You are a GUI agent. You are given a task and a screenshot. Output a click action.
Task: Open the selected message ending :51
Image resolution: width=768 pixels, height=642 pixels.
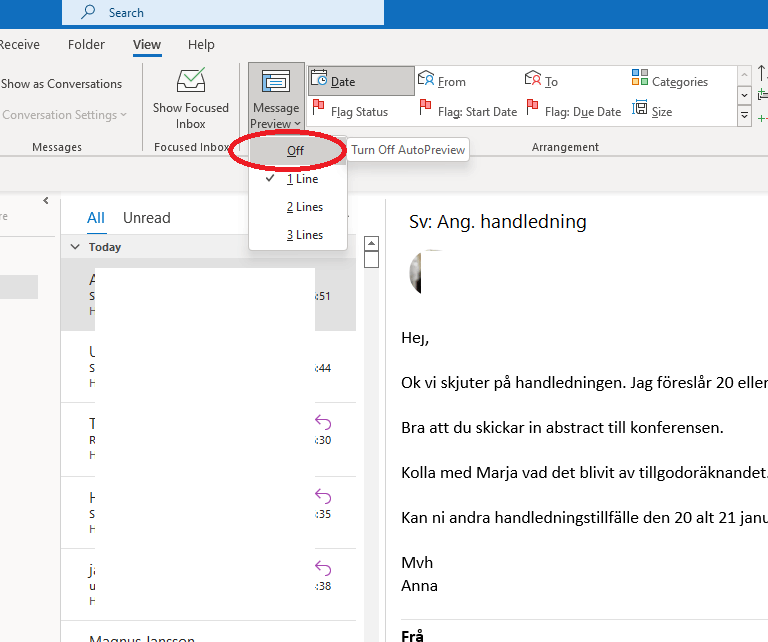(x=208, y=295)
